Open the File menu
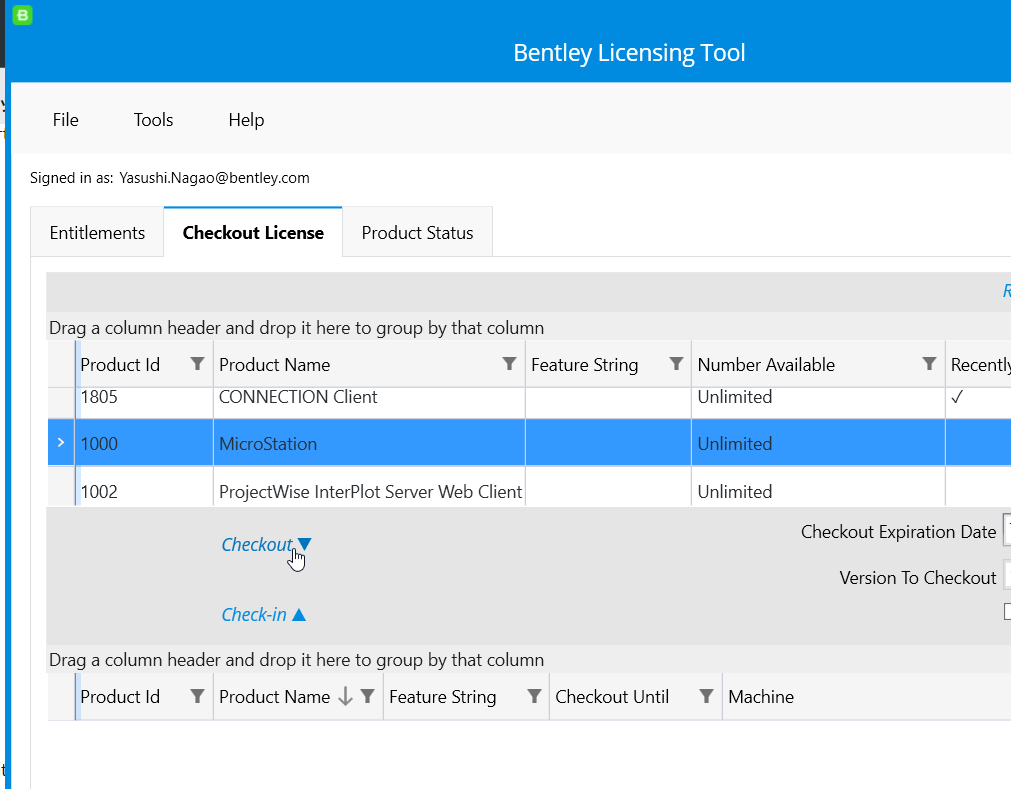This screenshot has width=1011, height=789. point(66,120)
